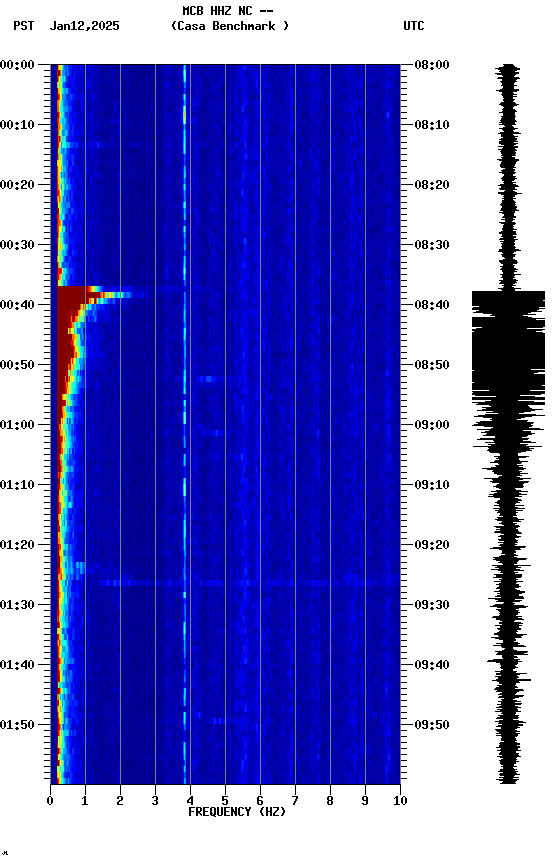Click the '09:00' UTC time label

(432, 425)
